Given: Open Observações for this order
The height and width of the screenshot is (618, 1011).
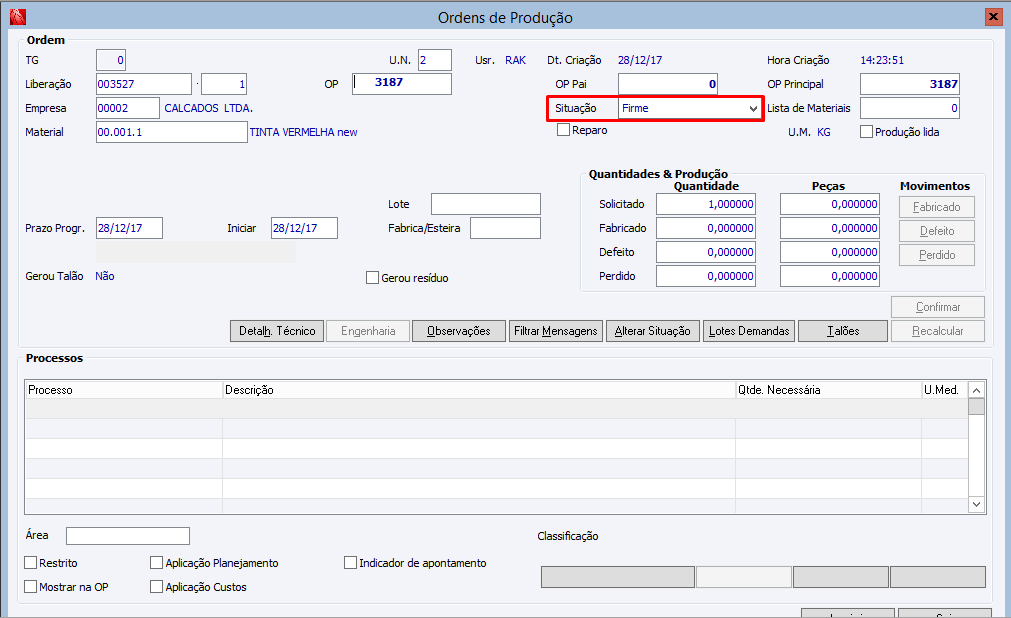Looking at the screenshot, I should pos(458,331).
